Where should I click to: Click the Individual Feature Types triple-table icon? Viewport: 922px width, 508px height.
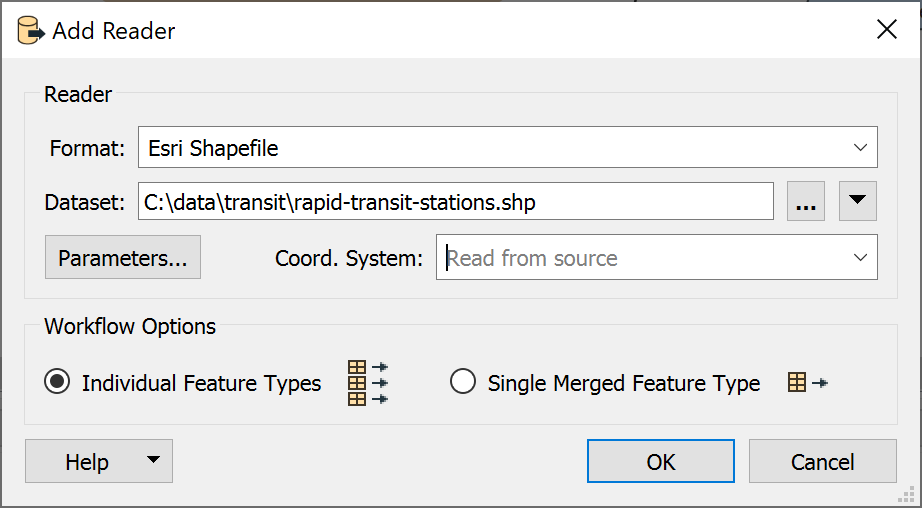368,383
